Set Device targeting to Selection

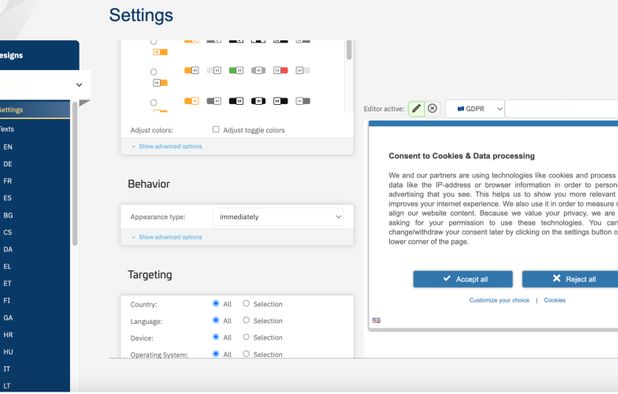pyautogui.click(x=246, y=337)
